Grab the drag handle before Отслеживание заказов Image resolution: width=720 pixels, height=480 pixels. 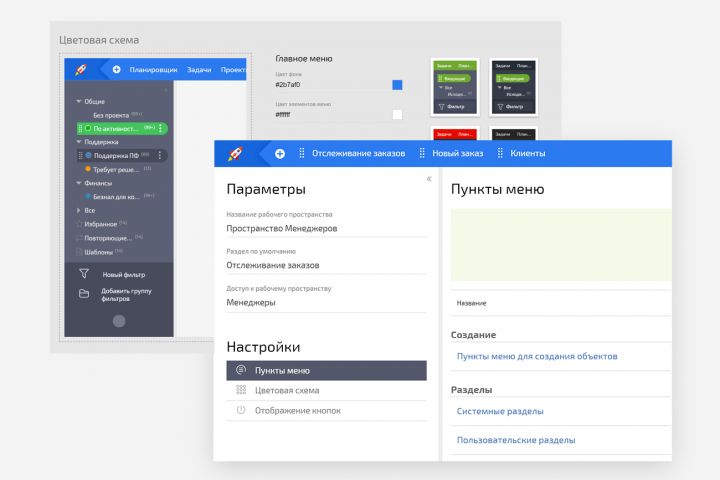(302, 153)
